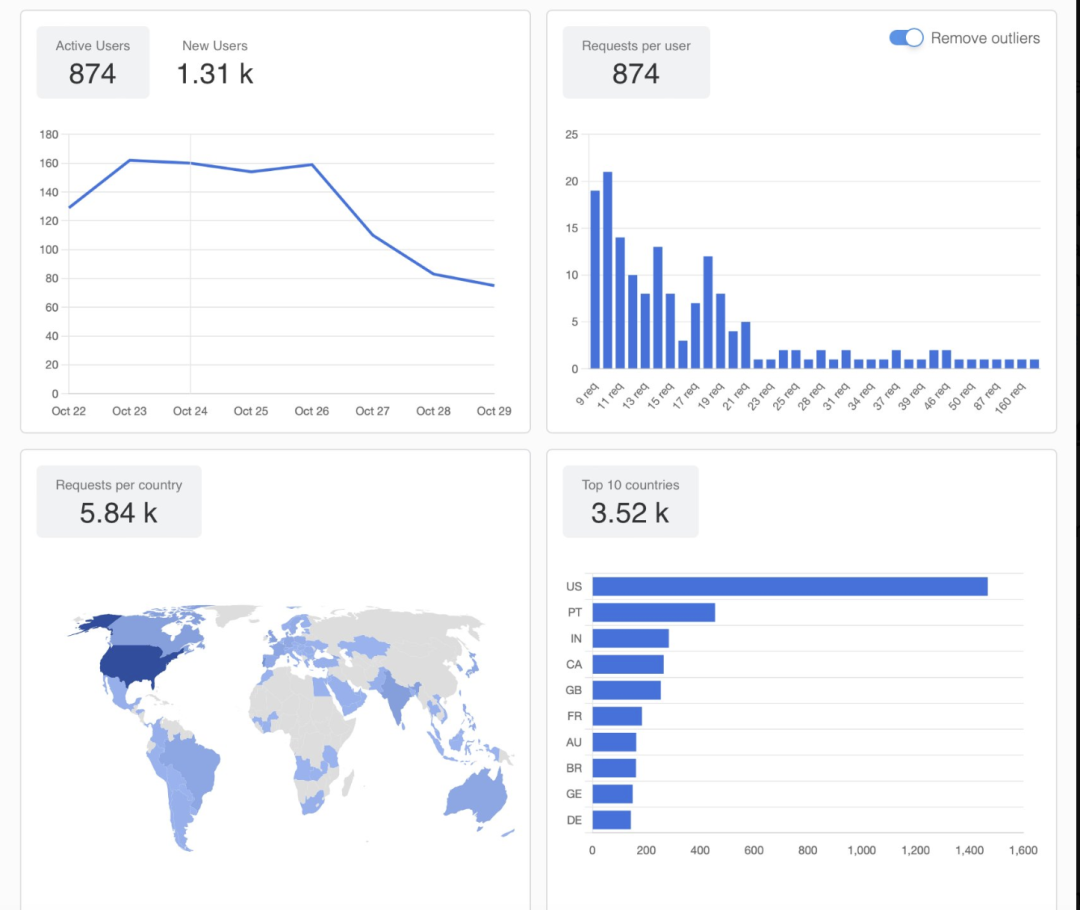Click the DE bar in countries chart
Image resolution: width=1080 pixels, height=910 pixels.
(612, 820)
